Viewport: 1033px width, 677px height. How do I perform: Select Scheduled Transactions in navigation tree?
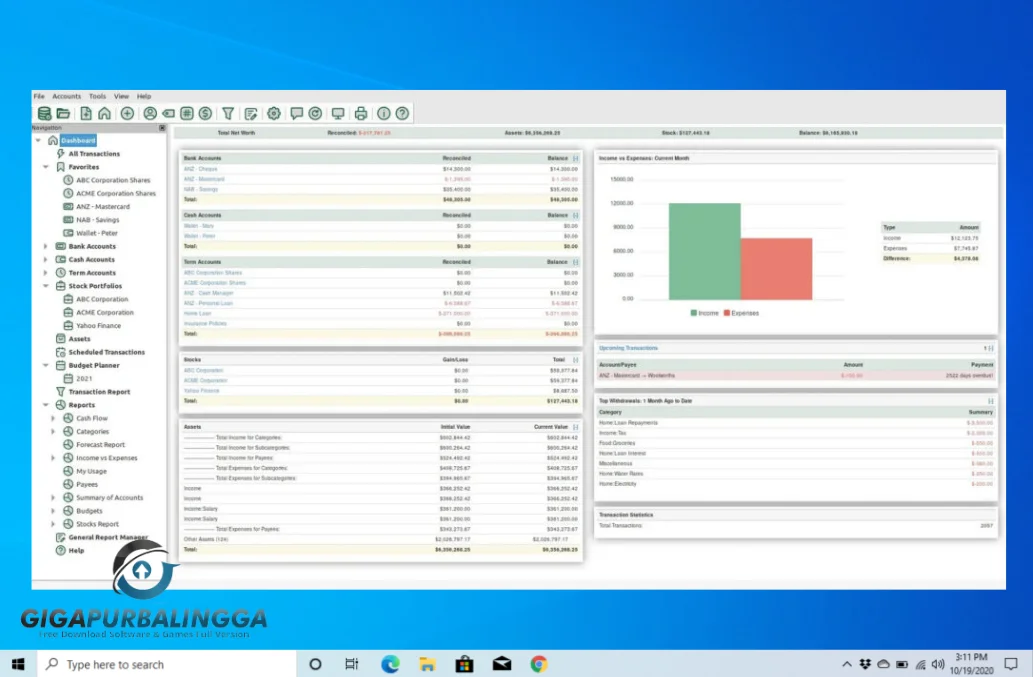click(x=106, y=352)
